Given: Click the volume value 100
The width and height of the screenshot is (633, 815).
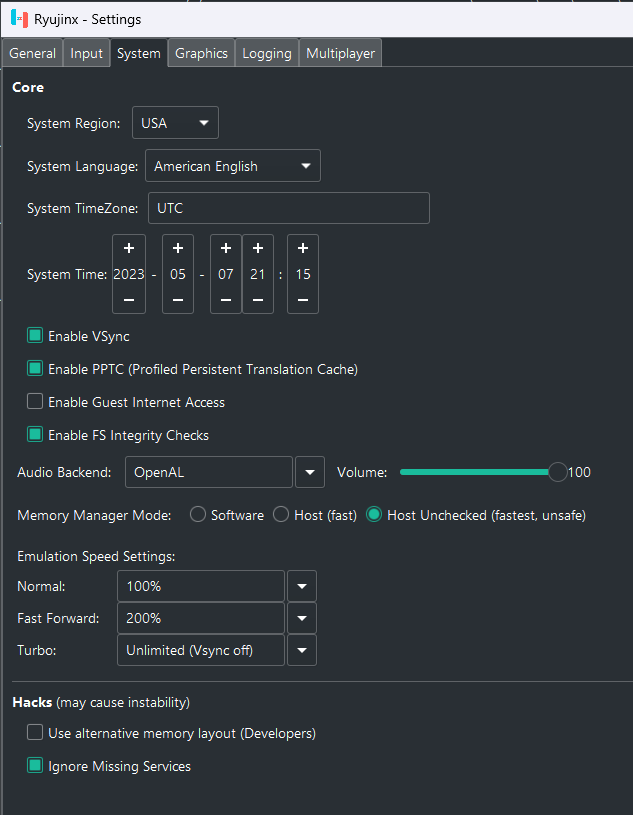Looking at the screenshot, I should point(579,472).
